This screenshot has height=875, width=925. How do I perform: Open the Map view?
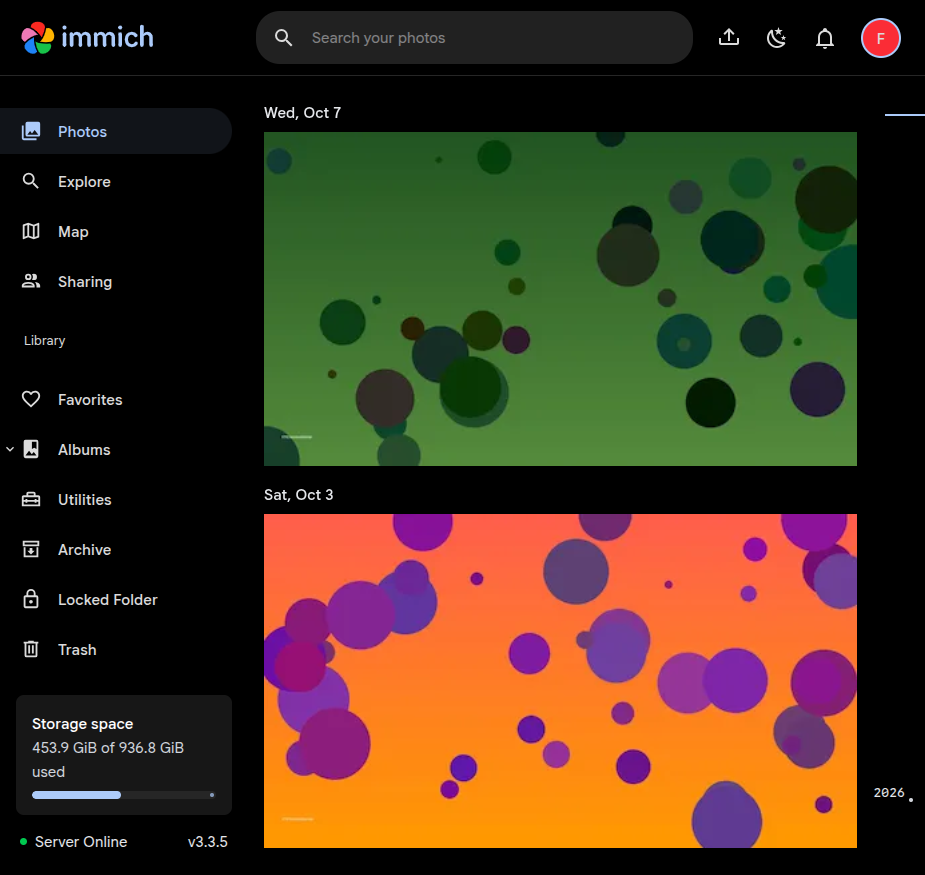[x=73, y=232]
